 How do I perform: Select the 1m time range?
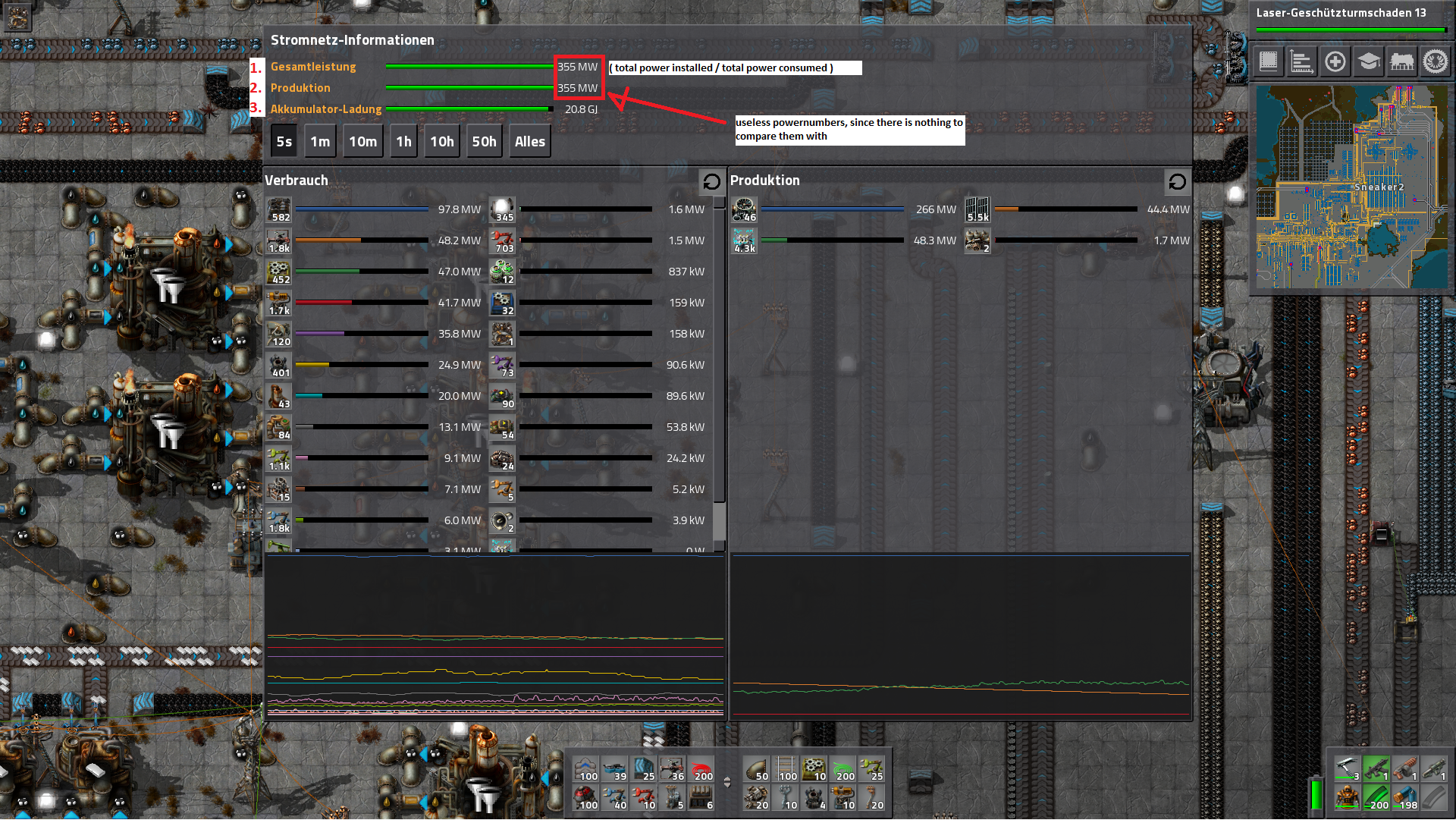[x=321, y=142]
